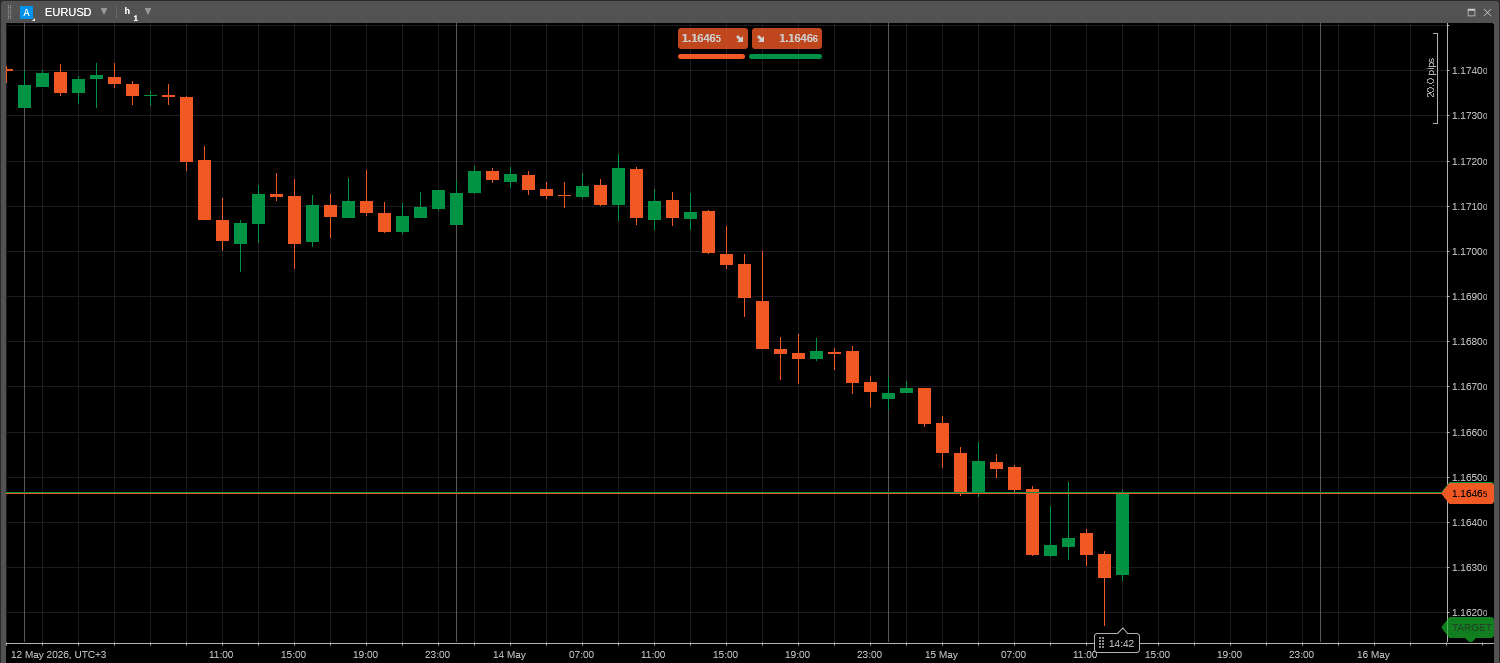The height and width of the screenshot is (663, 1500).
Task: Click the chart panel drag grip
Action: (10, 12)
